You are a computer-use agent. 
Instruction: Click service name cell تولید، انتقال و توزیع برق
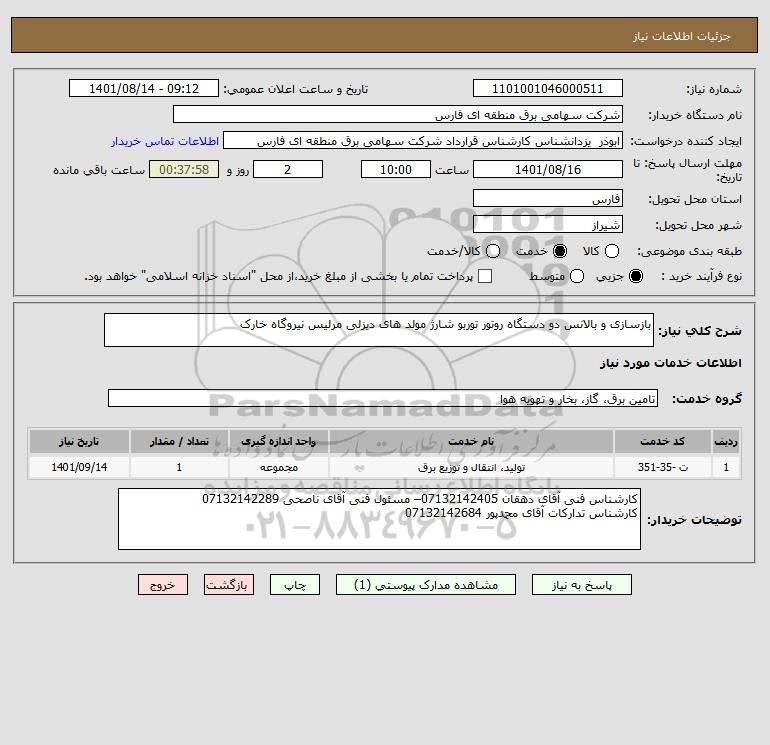coord(471,467)
